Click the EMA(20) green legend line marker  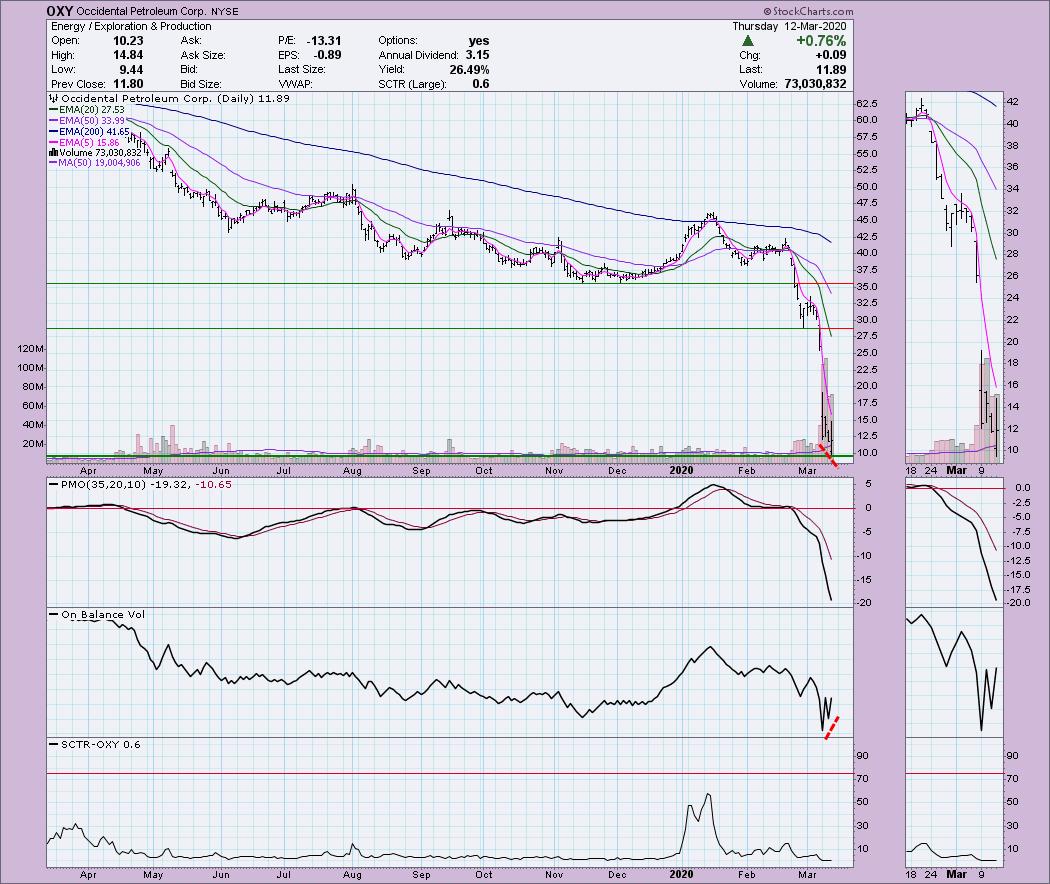click(x=54, y=110)
